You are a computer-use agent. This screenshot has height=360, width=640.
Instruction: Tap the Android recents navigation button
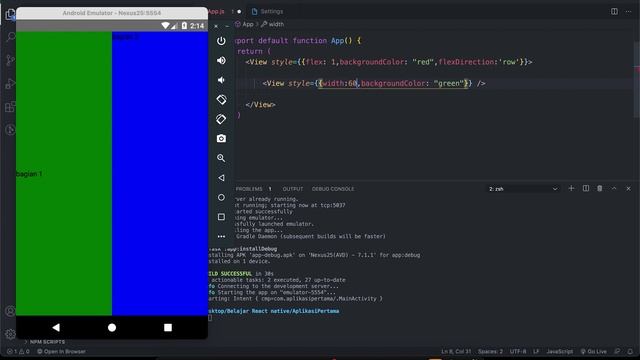tap(168, 327)
